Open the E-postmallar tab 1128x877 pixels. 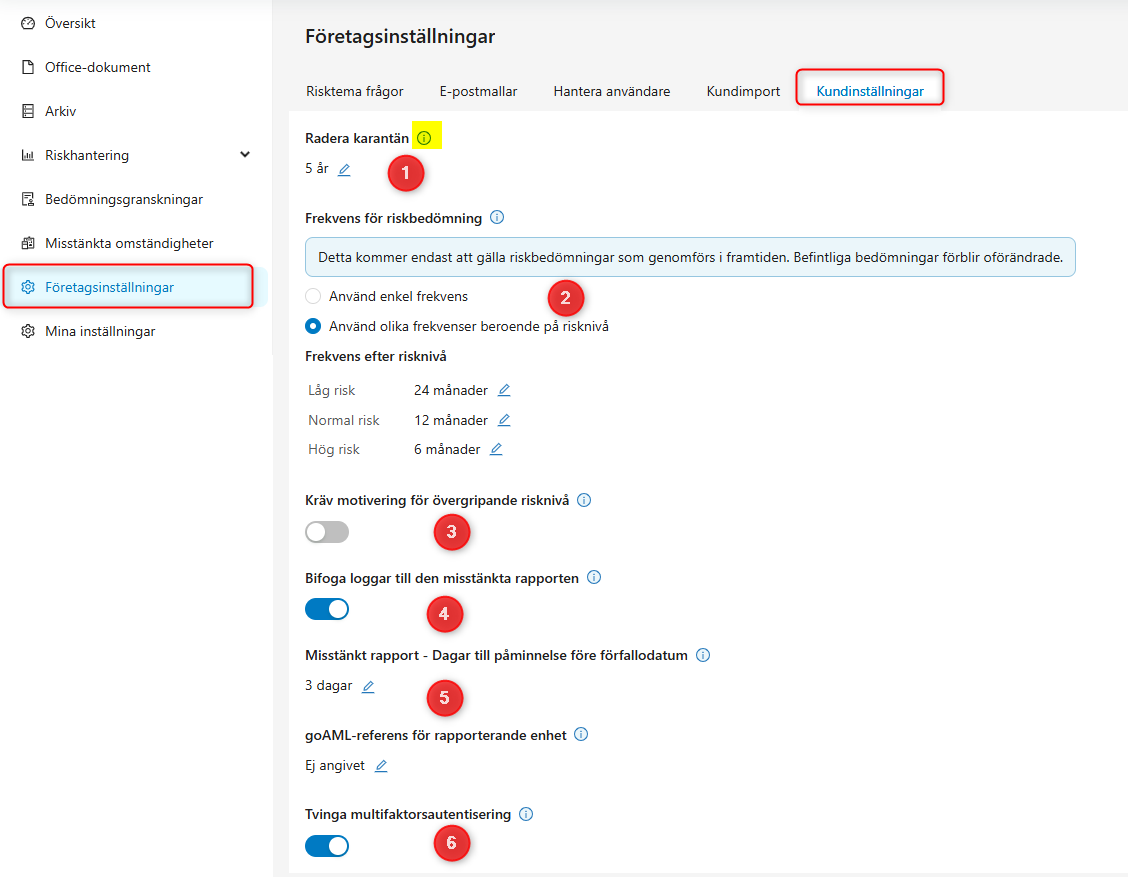(478, 91)
